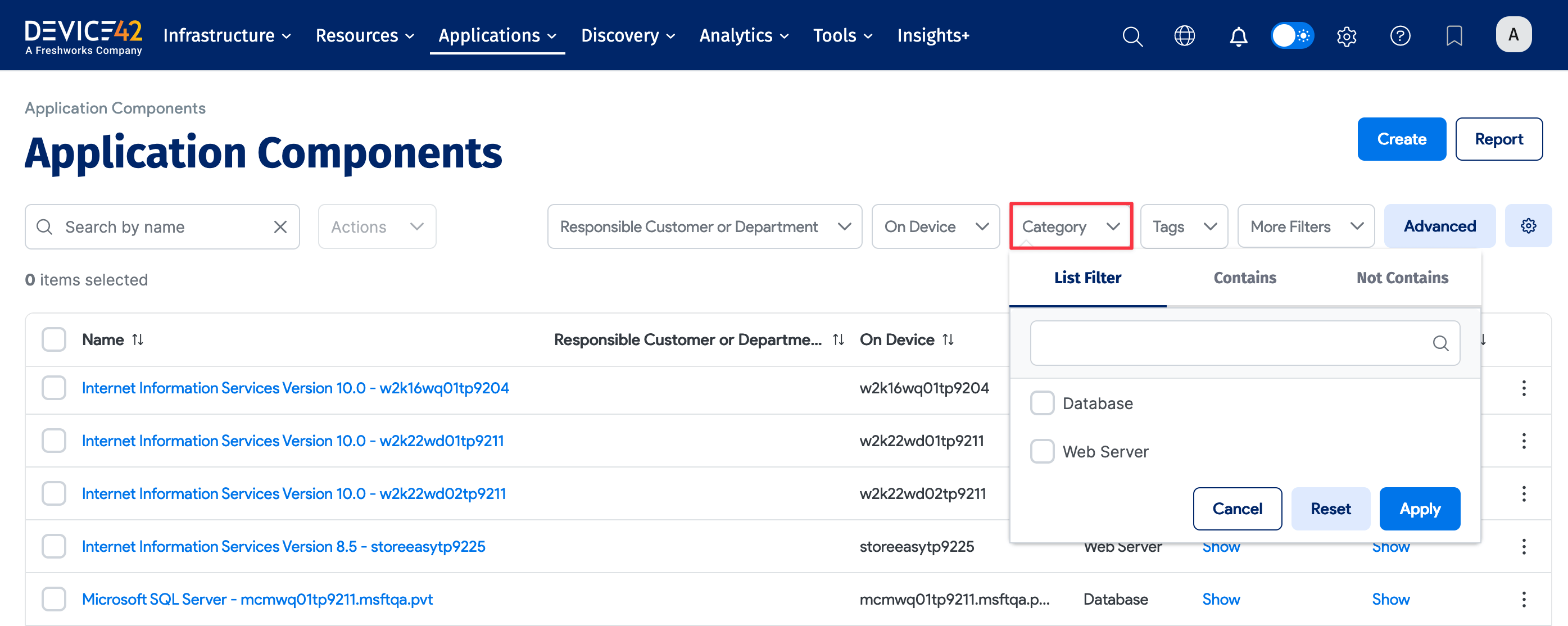1568x626 pixels.
Task: Open Internet Information Services Version 8.5 - storeeasytp9225
Action: (x=284, y=546)
